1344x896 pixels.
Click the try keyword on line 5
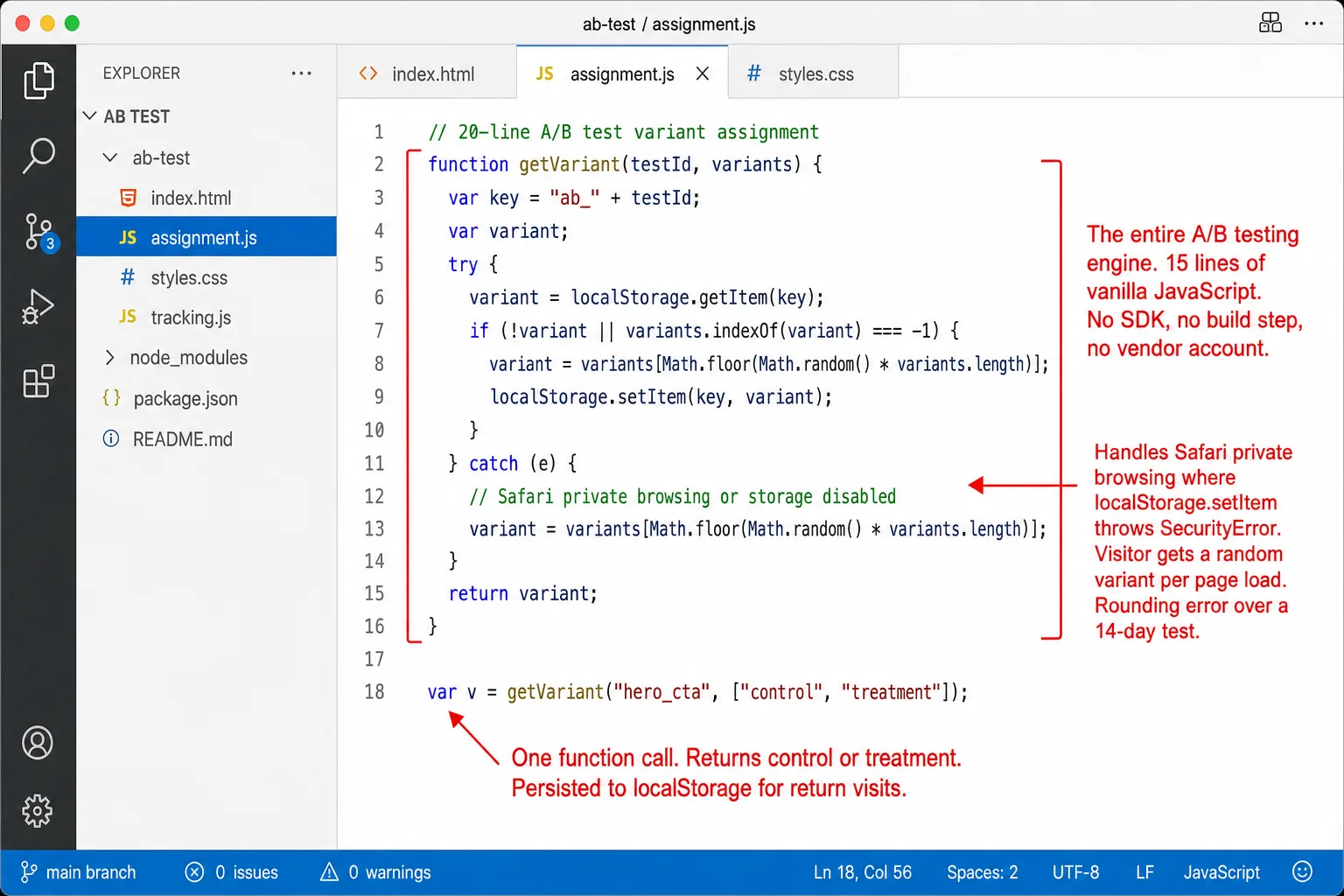point(463,264)
